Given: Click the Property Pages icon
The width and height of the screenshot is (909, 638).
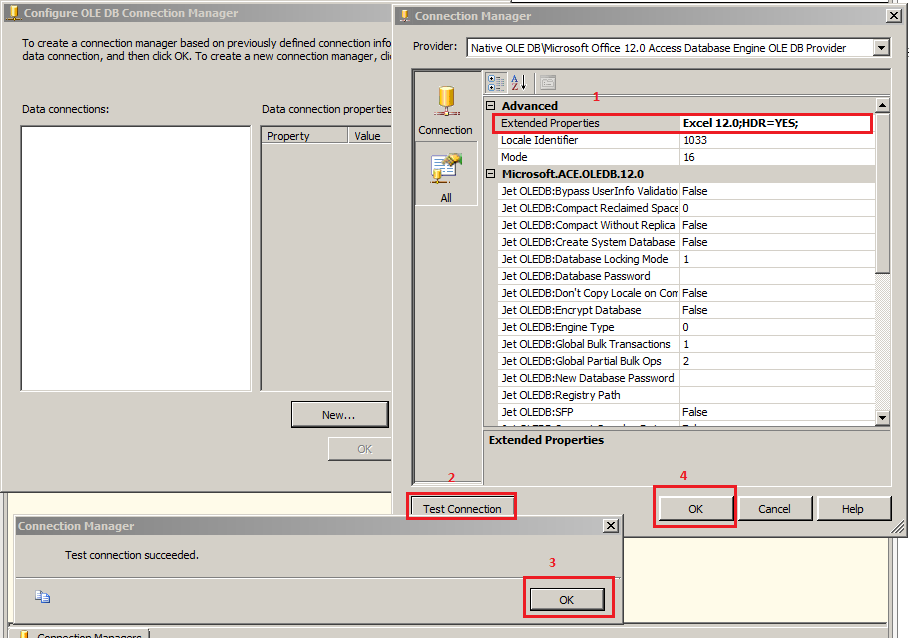Looking at the screenshot, I should click(x=549, y=82).
